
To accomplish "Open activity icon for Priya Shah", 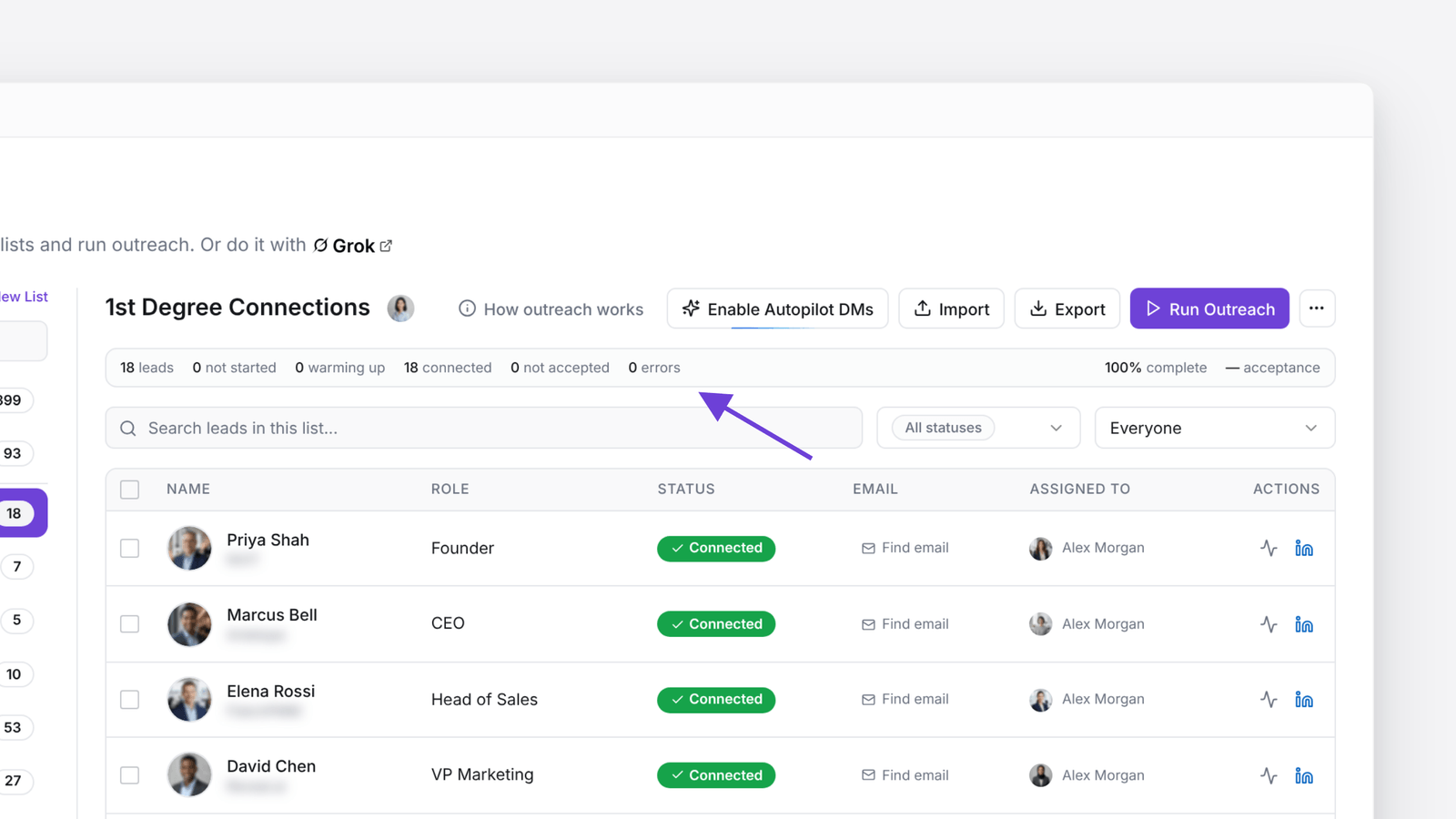I will 1269,548.
